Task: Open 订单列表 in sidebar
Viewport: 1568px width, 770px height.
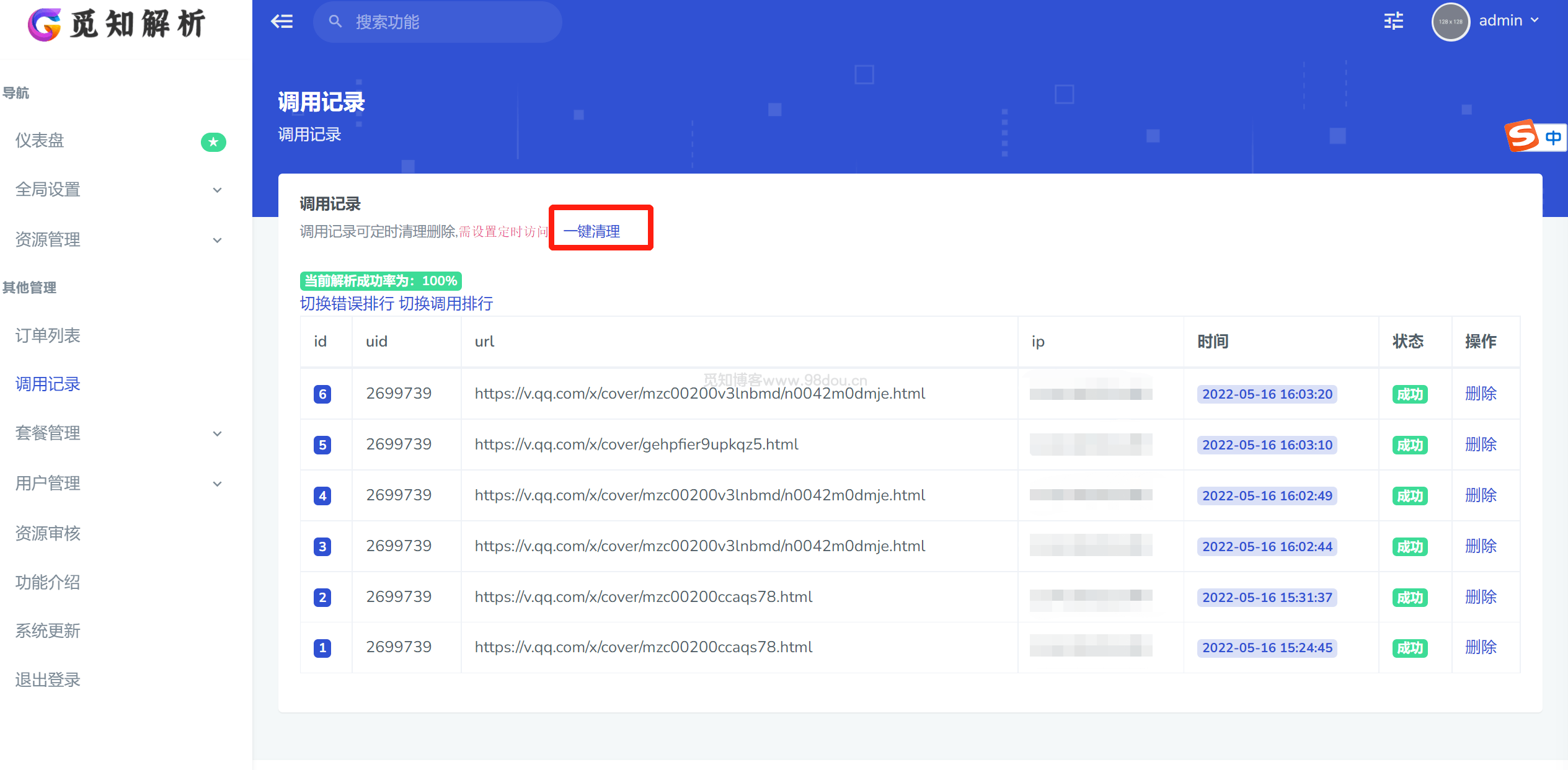Action: pyautogui.click(x=48, y=335)
